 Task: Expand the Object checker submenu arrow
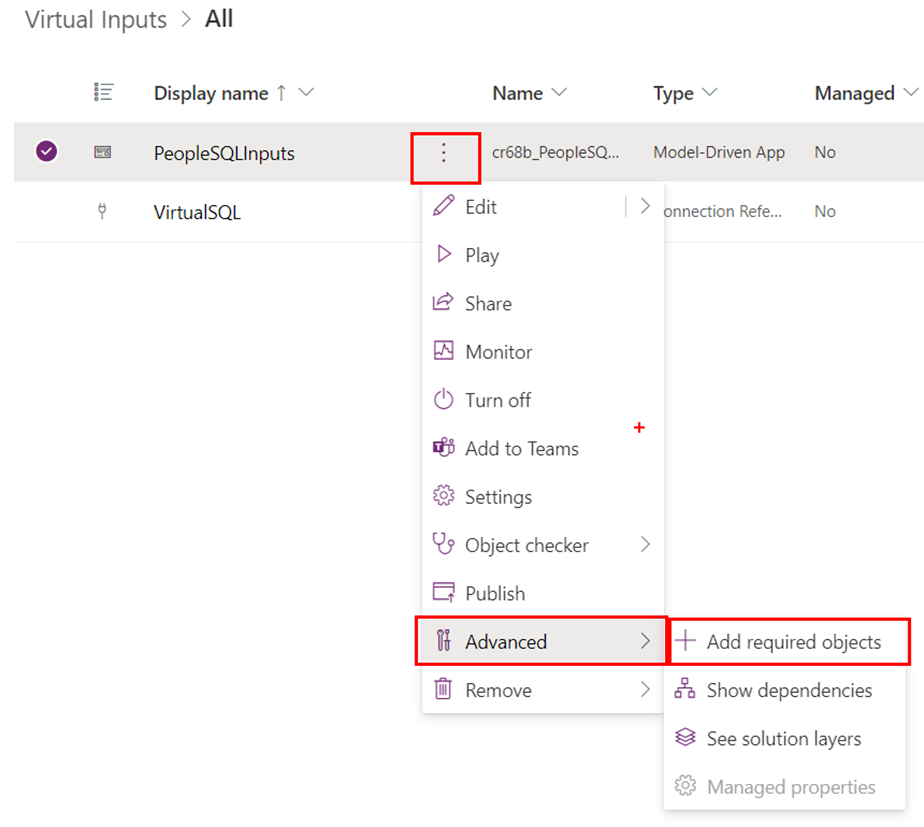click(645, 545)
